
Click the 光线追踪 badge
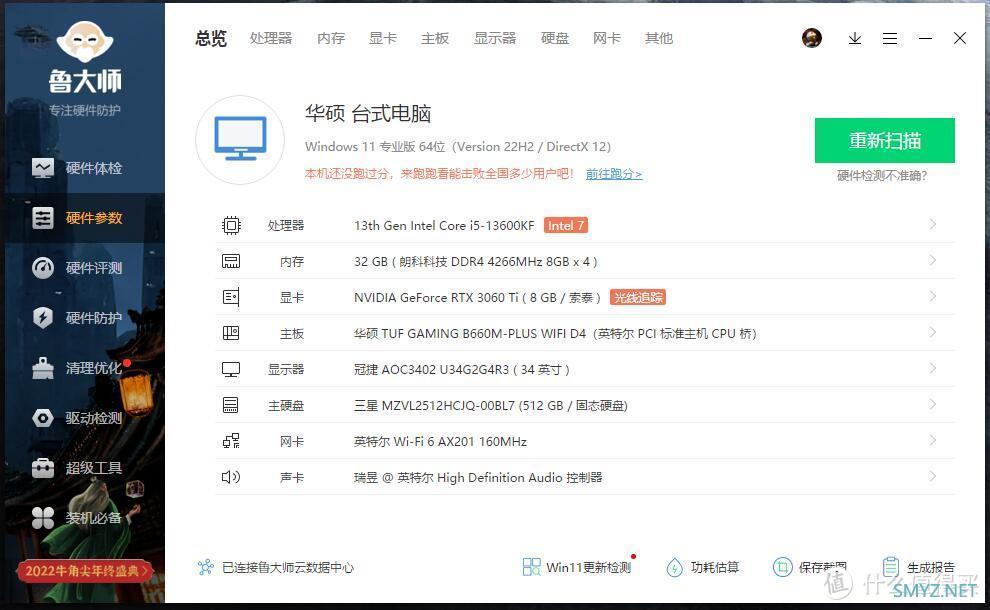[638, 297]
